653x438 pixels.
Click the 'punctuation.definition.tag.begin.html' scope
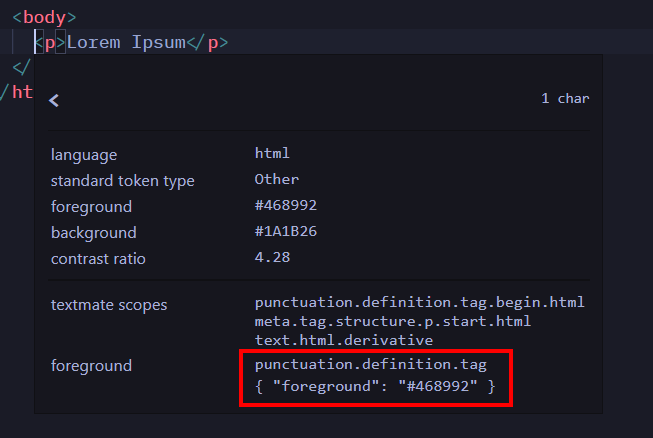[x=419, y=303]
